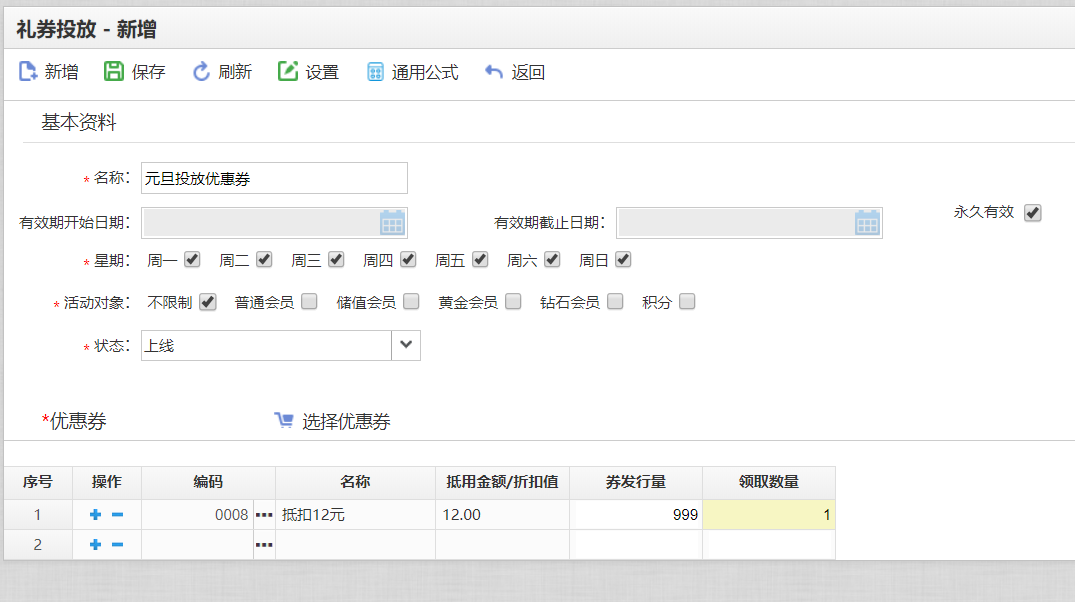
Task: Open calendar for 有效期开始日期
Action: click(392, 222)
